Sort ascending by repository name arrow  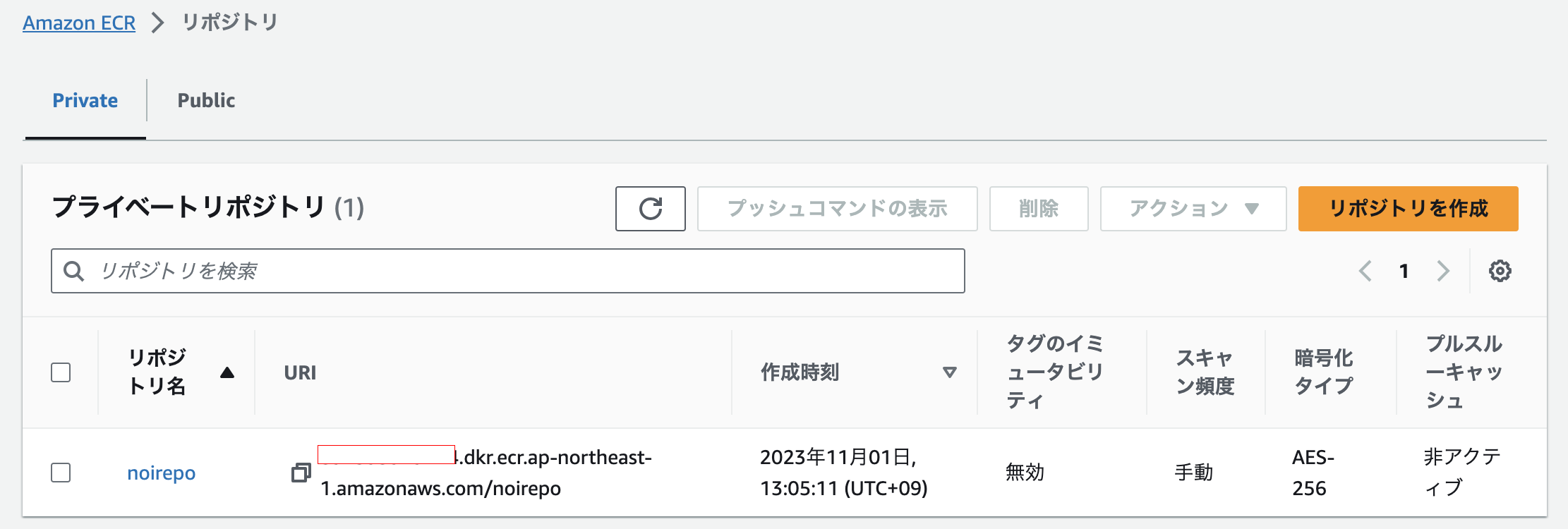[227, 372]
